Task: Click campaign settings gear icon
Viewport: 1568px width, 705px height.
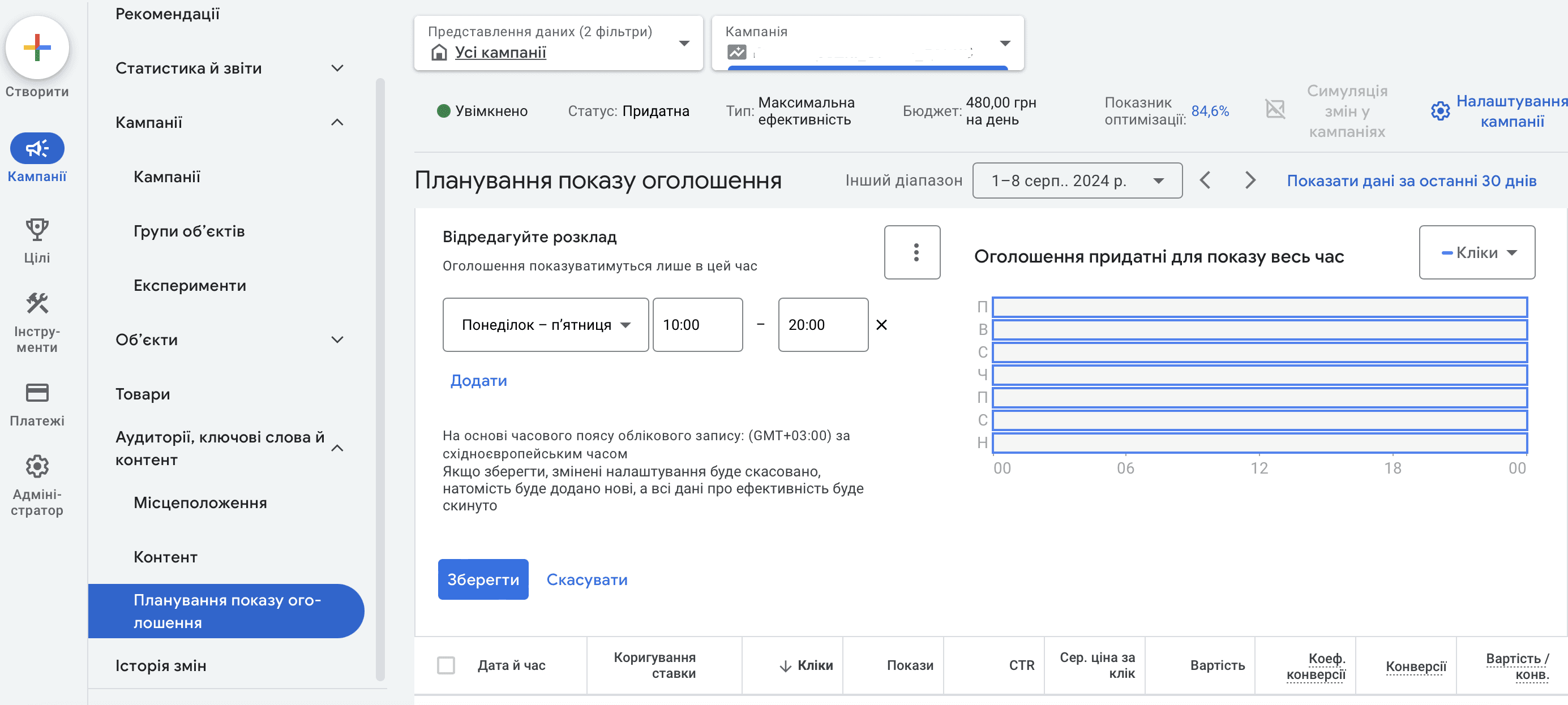Action: pos(1440,111)
